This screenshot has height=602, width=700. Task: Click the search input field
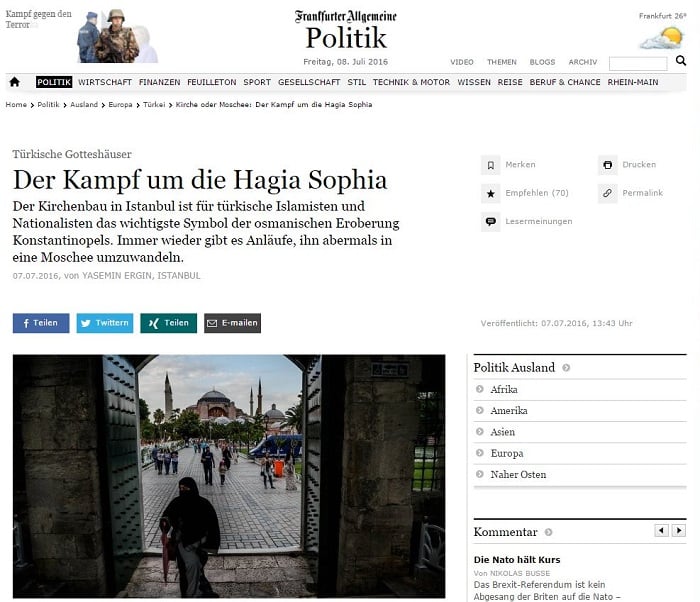(x=638, y=63)
